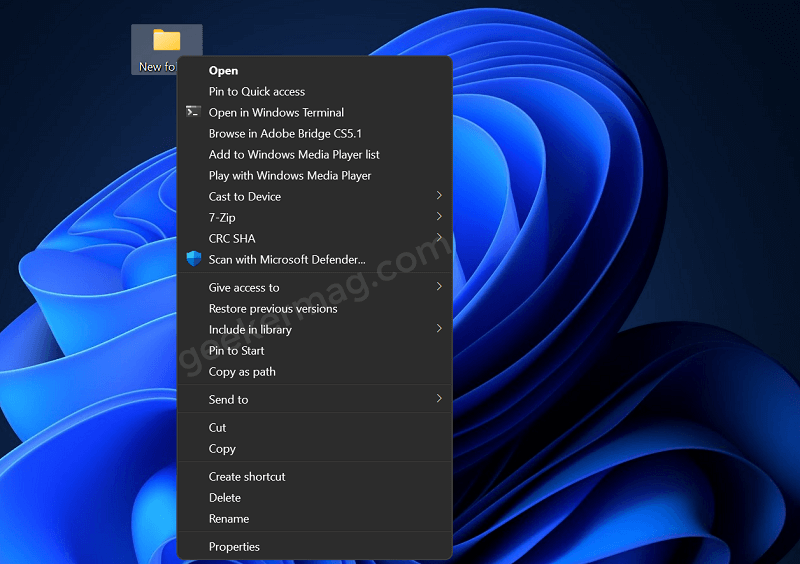Image resolution: width=800 pixels, height=564 pixels.
Task: Select Rename in the context menu
Action: [314, 518]
